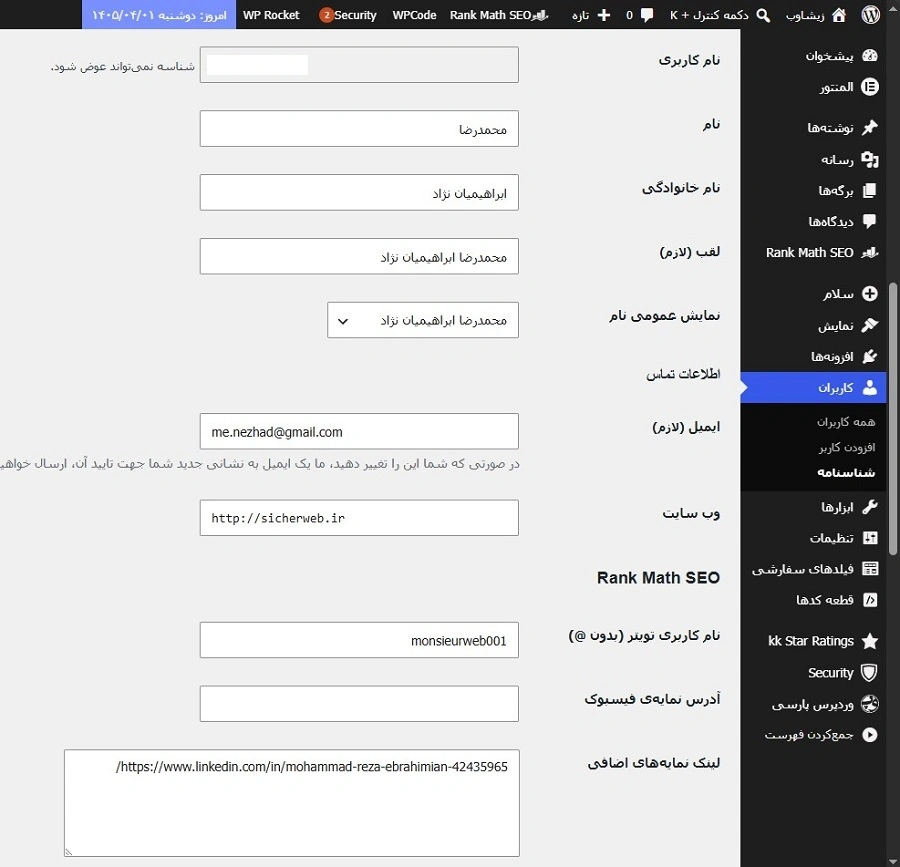The image size is (900, 867).
Task: Open the نمایش عمومی نام dropdown
Action: tap(423, 320)
